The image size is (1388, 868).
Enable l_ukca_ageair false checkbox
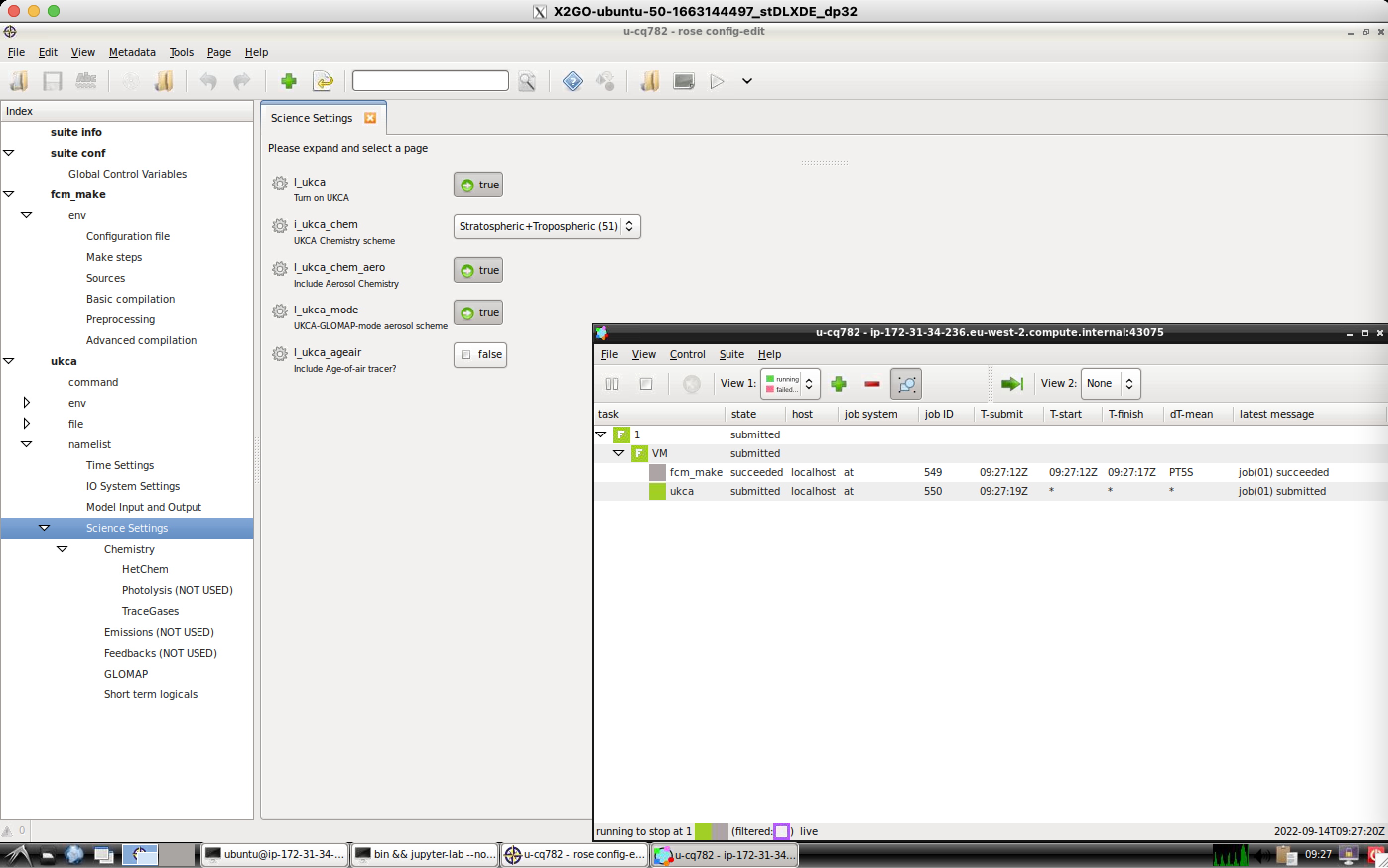480,355
